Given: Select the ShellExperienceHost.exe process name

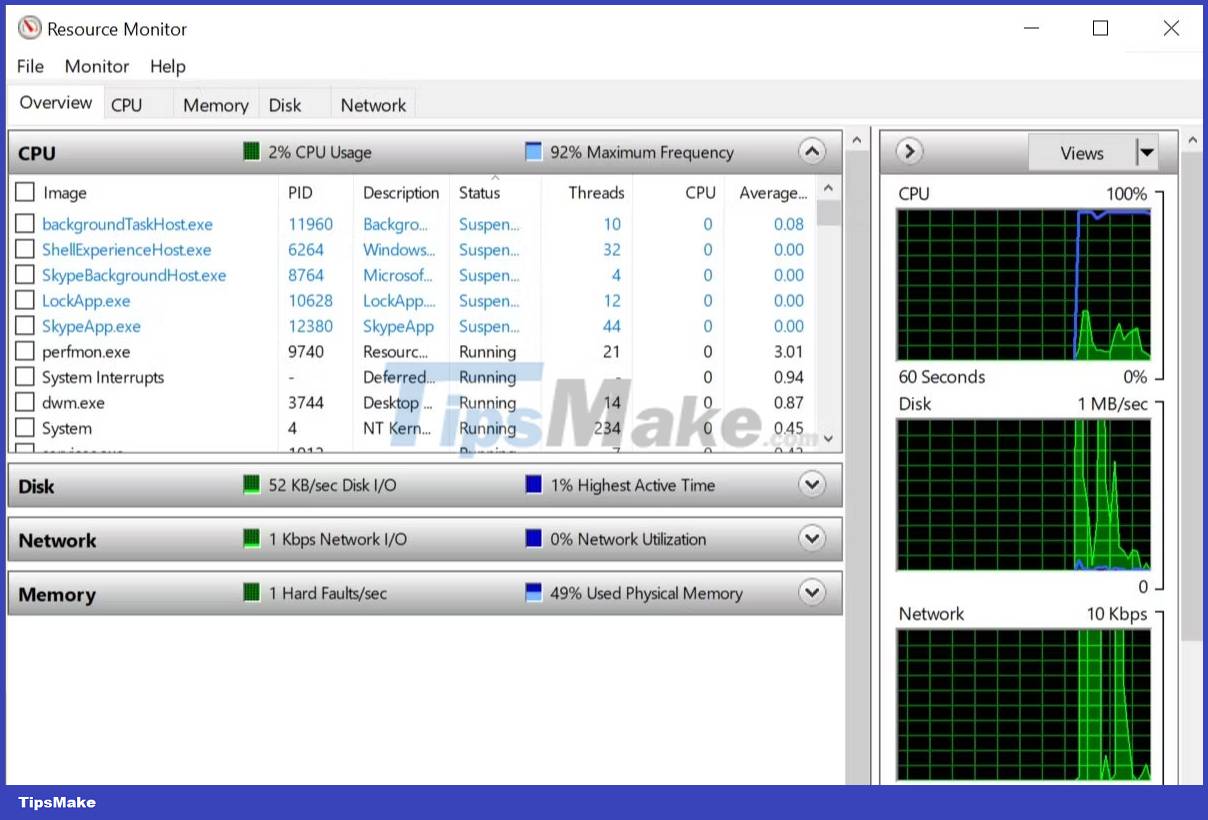Looking at the screenshot, I should tap(126, 249).
